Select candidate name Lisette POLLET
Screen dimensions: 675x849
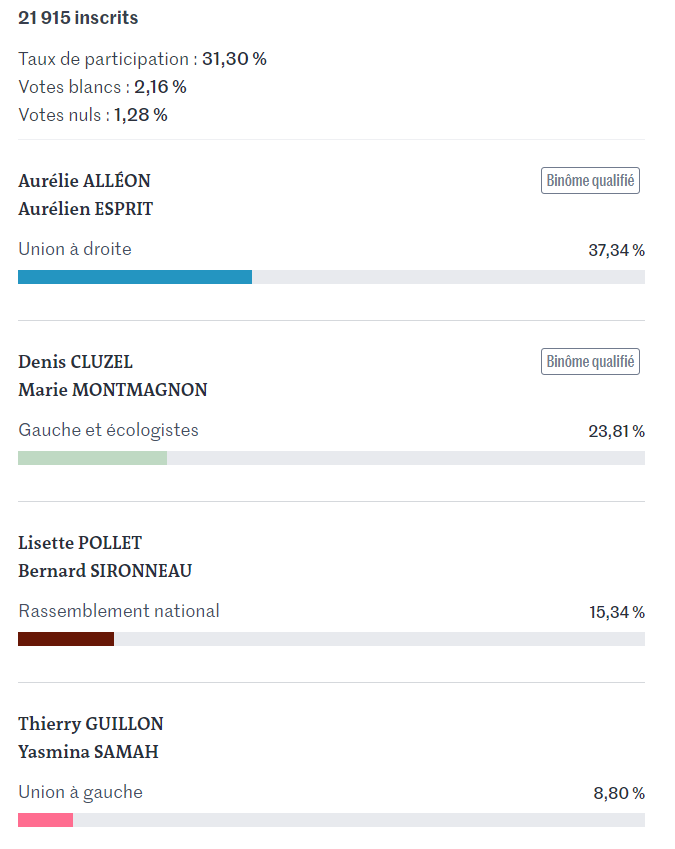[x=80, y=543]
